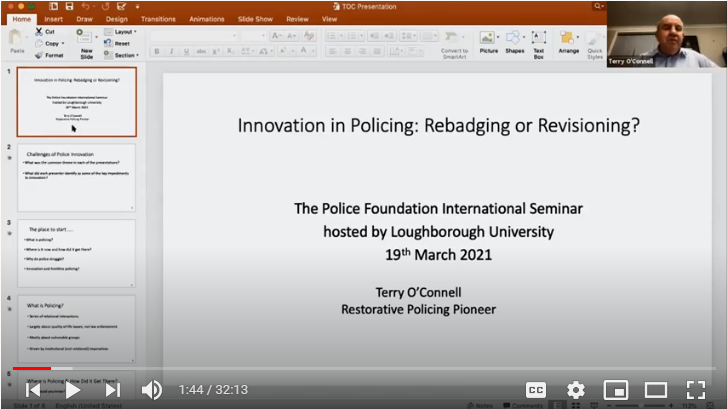
Task: Open the search magnifier in title bar
Action: tap(599, 6)
